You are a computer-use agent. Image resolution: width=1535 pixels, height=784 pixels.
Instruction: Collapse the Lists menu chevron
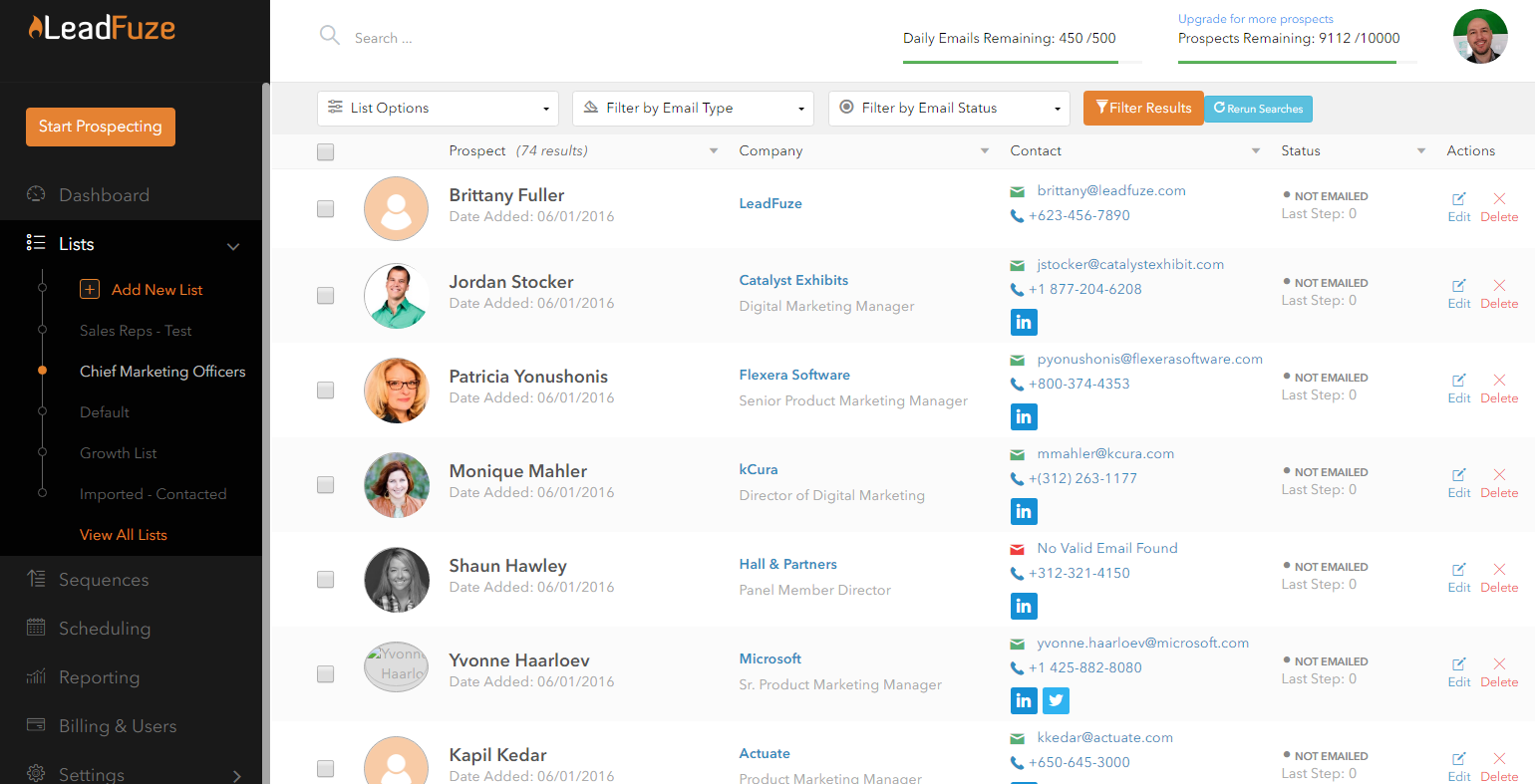(233, 246)
